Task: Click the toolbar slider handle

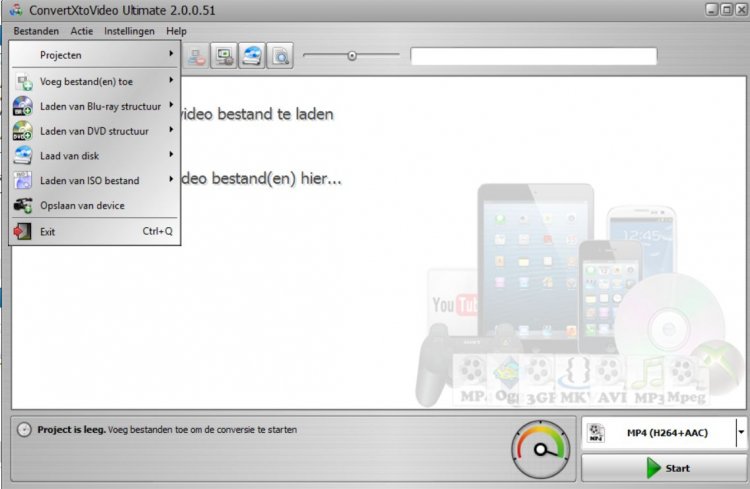Action: (351, 56)
